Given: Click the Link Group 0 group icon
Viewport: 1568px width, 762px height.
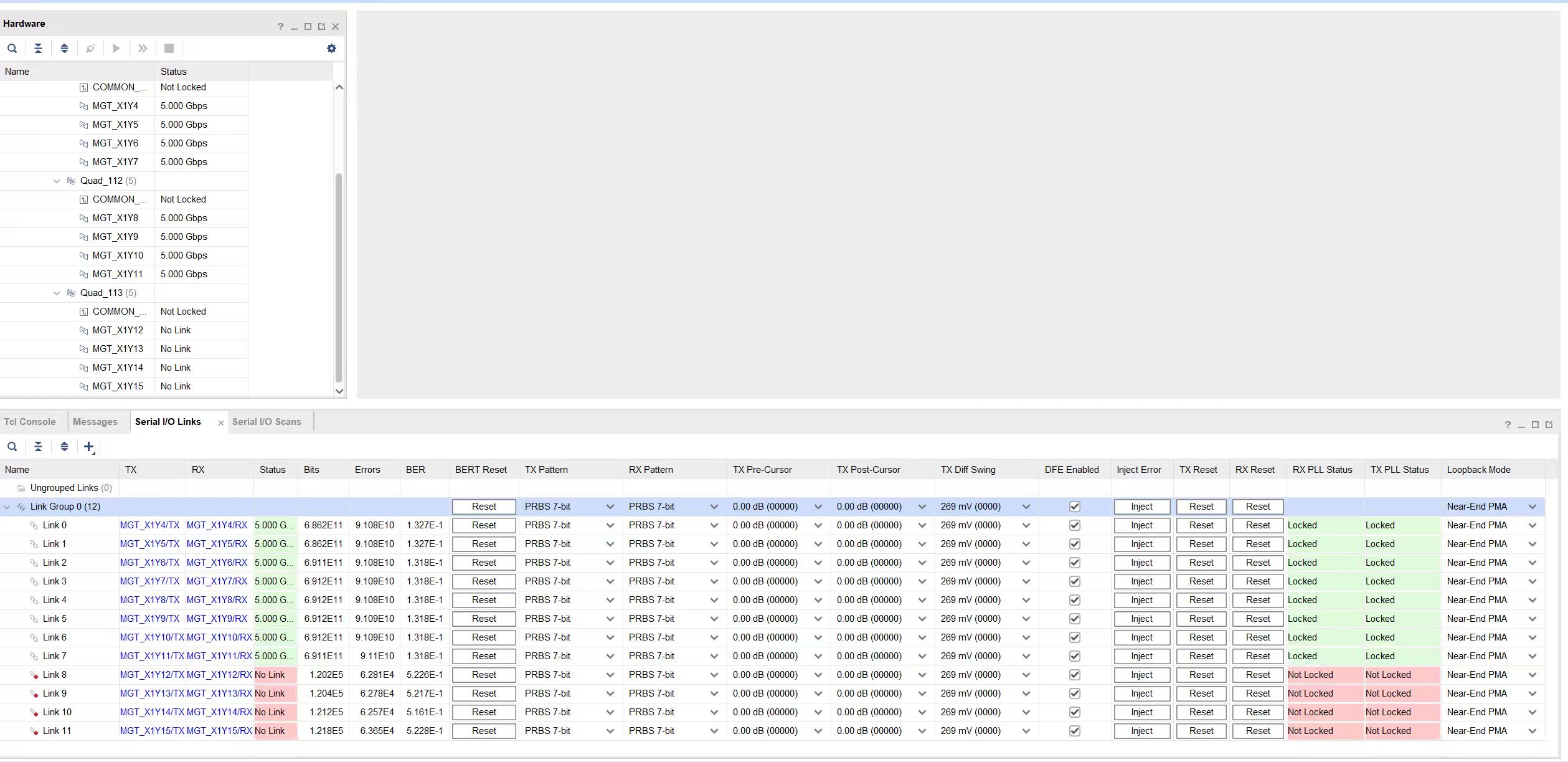Looking at the screenshot, I should click(21, 507).
